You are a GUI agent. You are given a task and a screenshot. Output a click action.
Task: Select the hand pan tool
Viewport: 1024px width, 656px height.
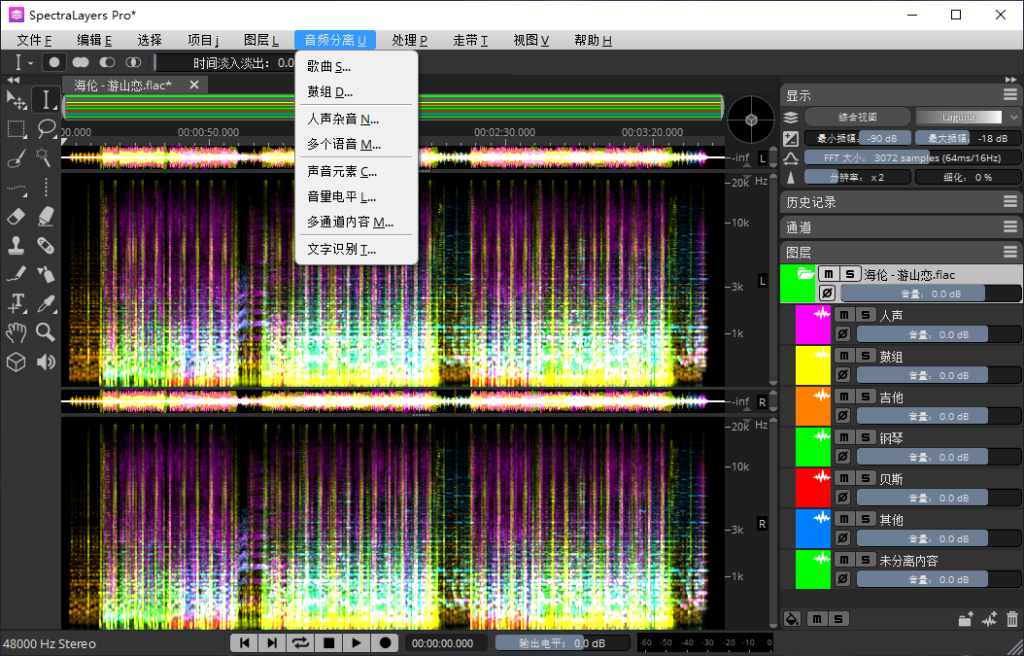pyautogui.click(x=16, y=332)
